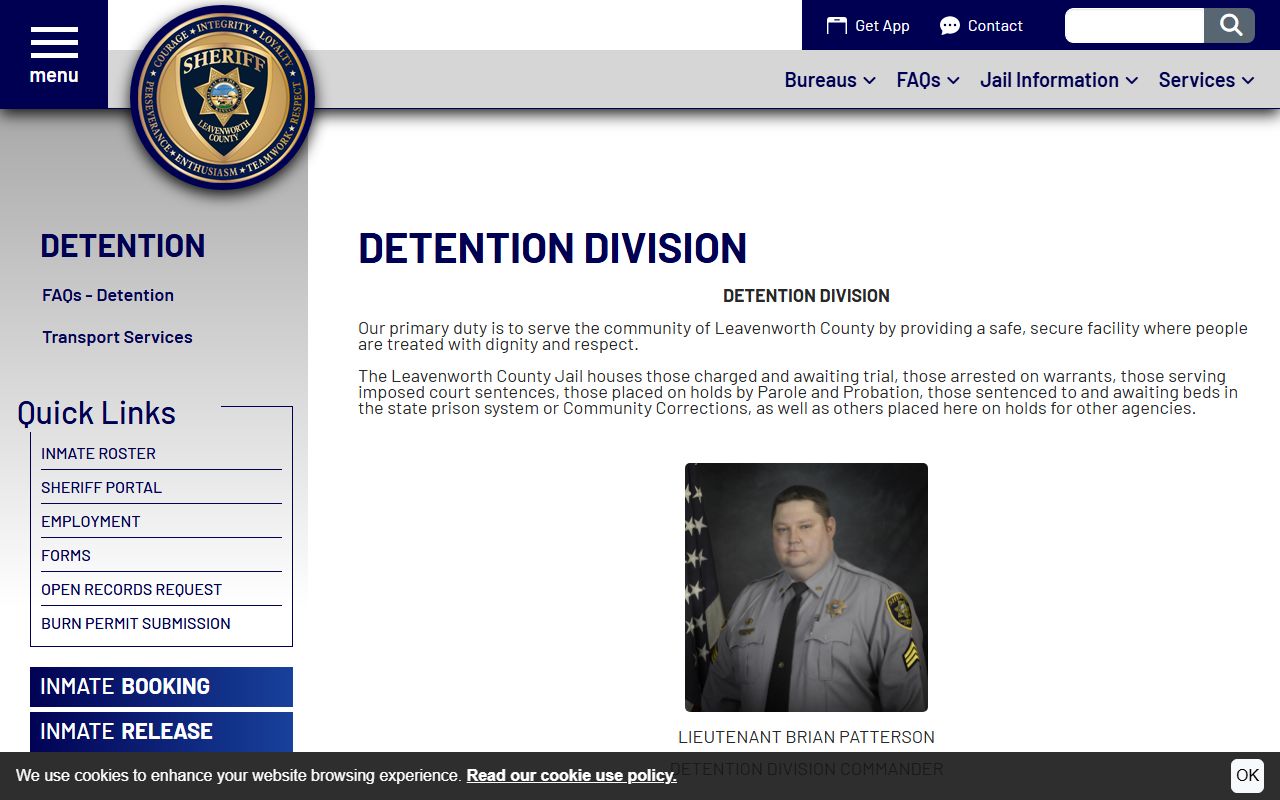
Task: Click Lieutenant Brian Patterson's photo
Action: pyautogui.click(x=806, y=587)
